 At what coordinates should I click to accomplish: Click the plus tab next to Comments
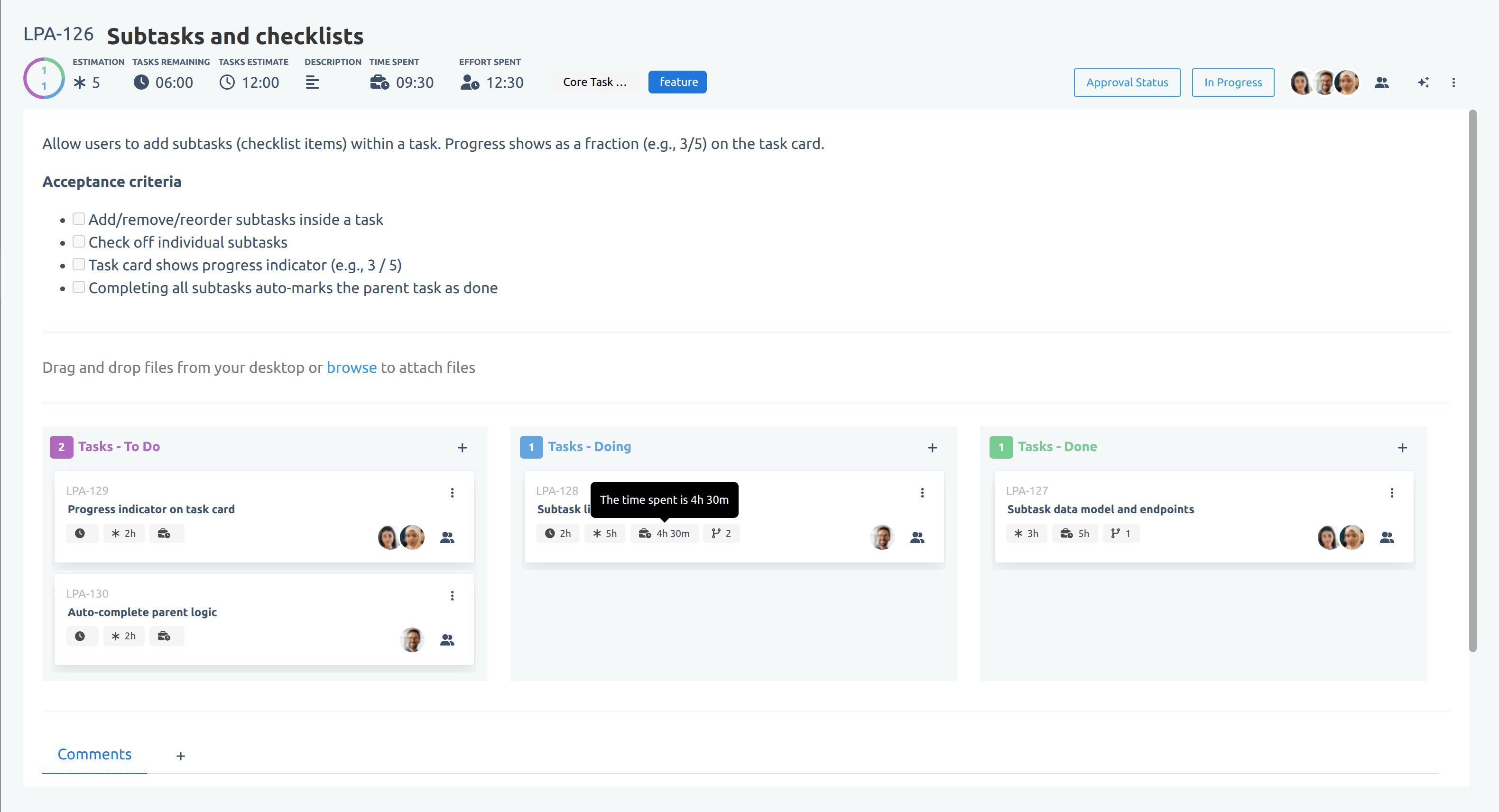click(x=180, y=756)
